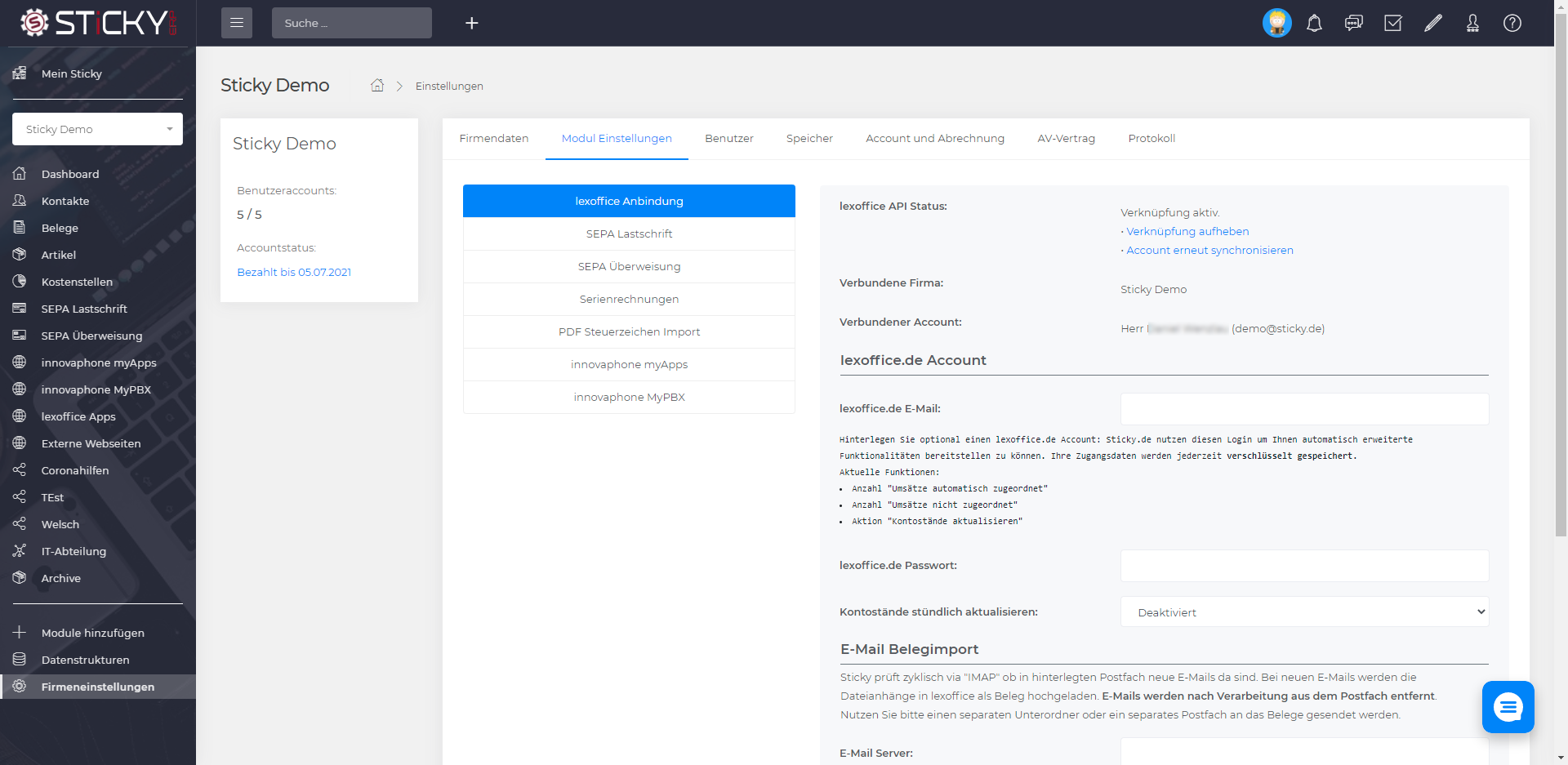Screen dimensions: 1568x765
Task: Open the chat messages icon
Action: [1354, 23]
